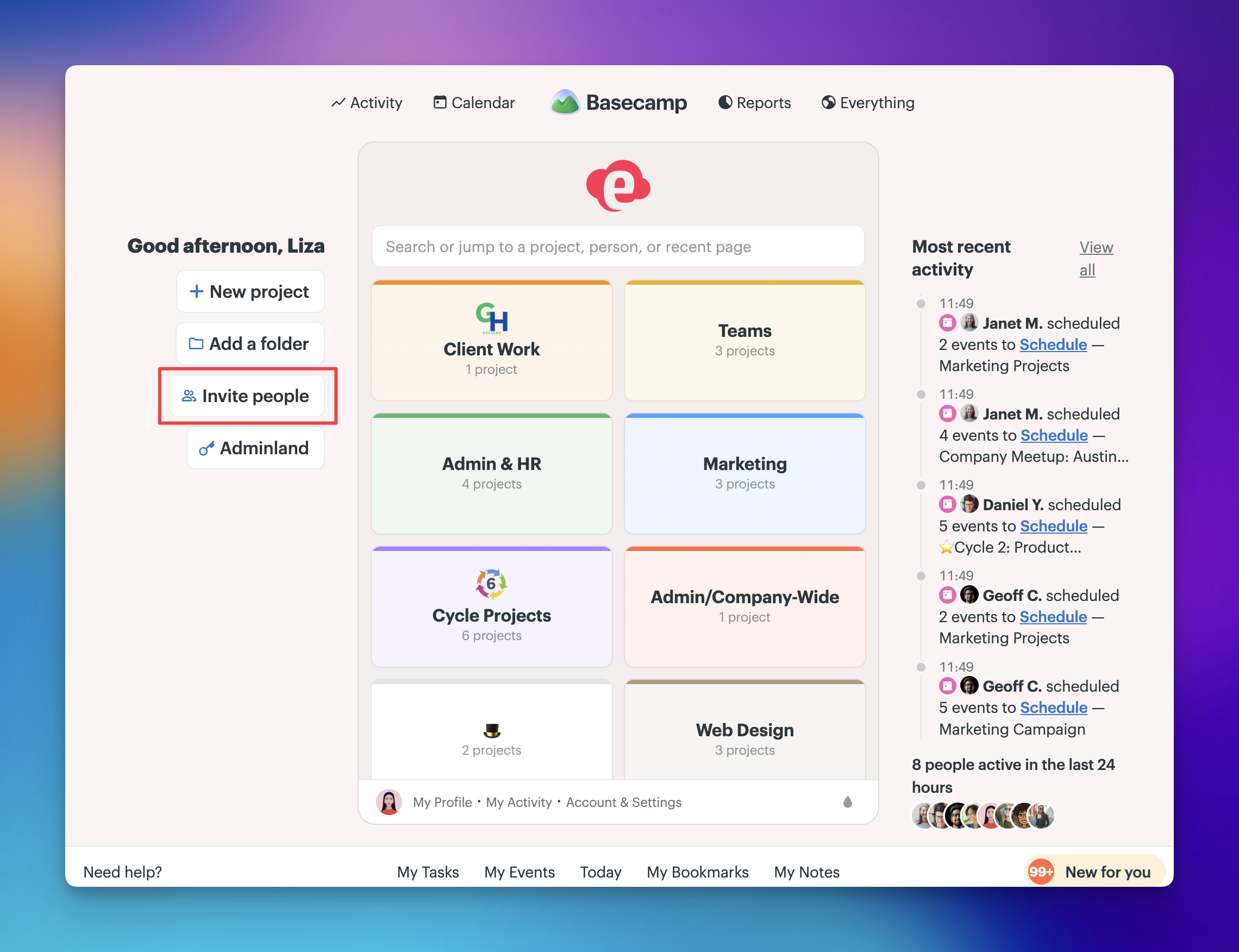The image size is (1239, 952).
Task: Open the Cycle Projects folder
Action: pyautogui.click(x=491, y=607)
